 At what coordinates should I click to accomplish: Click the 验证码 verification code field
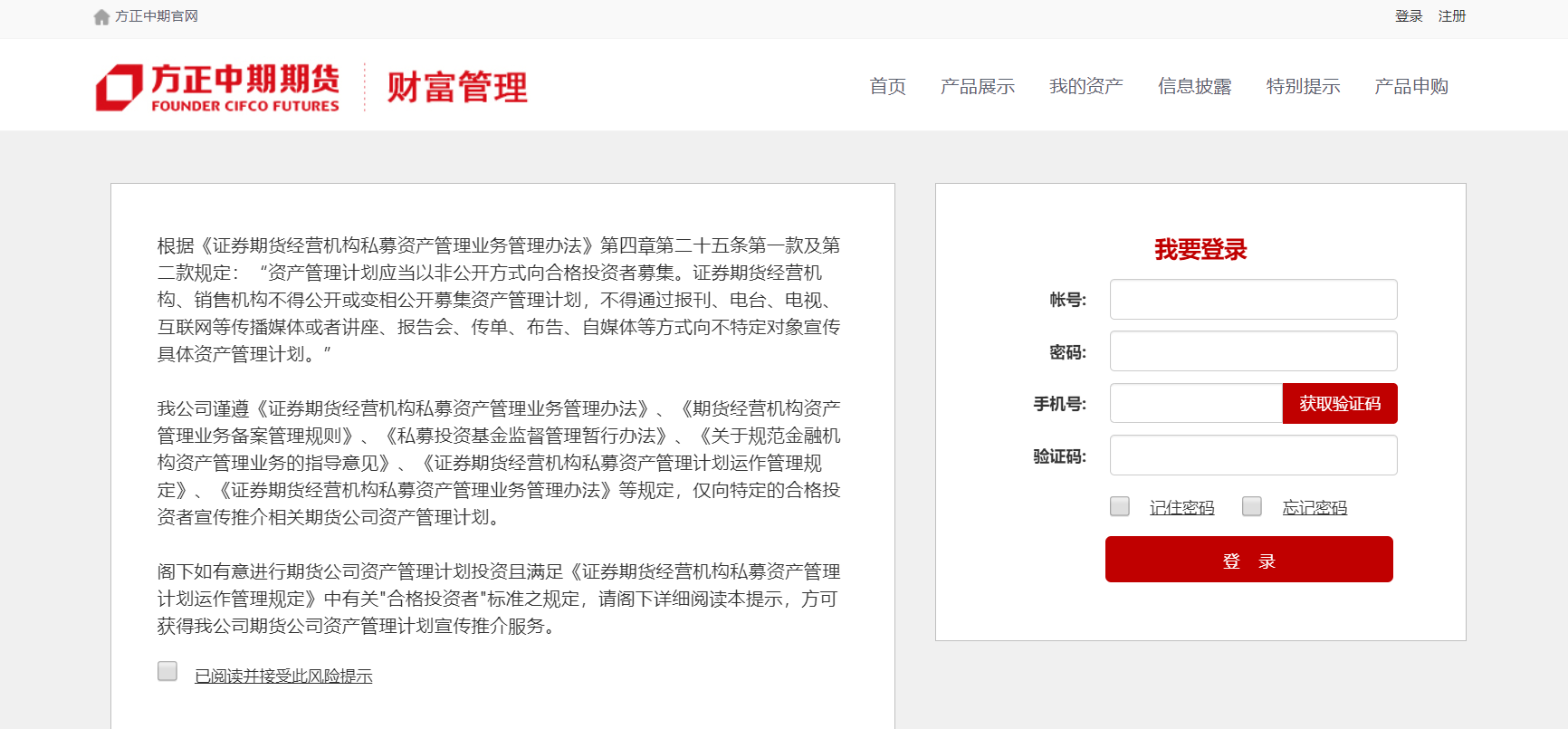pos(1253,456)
